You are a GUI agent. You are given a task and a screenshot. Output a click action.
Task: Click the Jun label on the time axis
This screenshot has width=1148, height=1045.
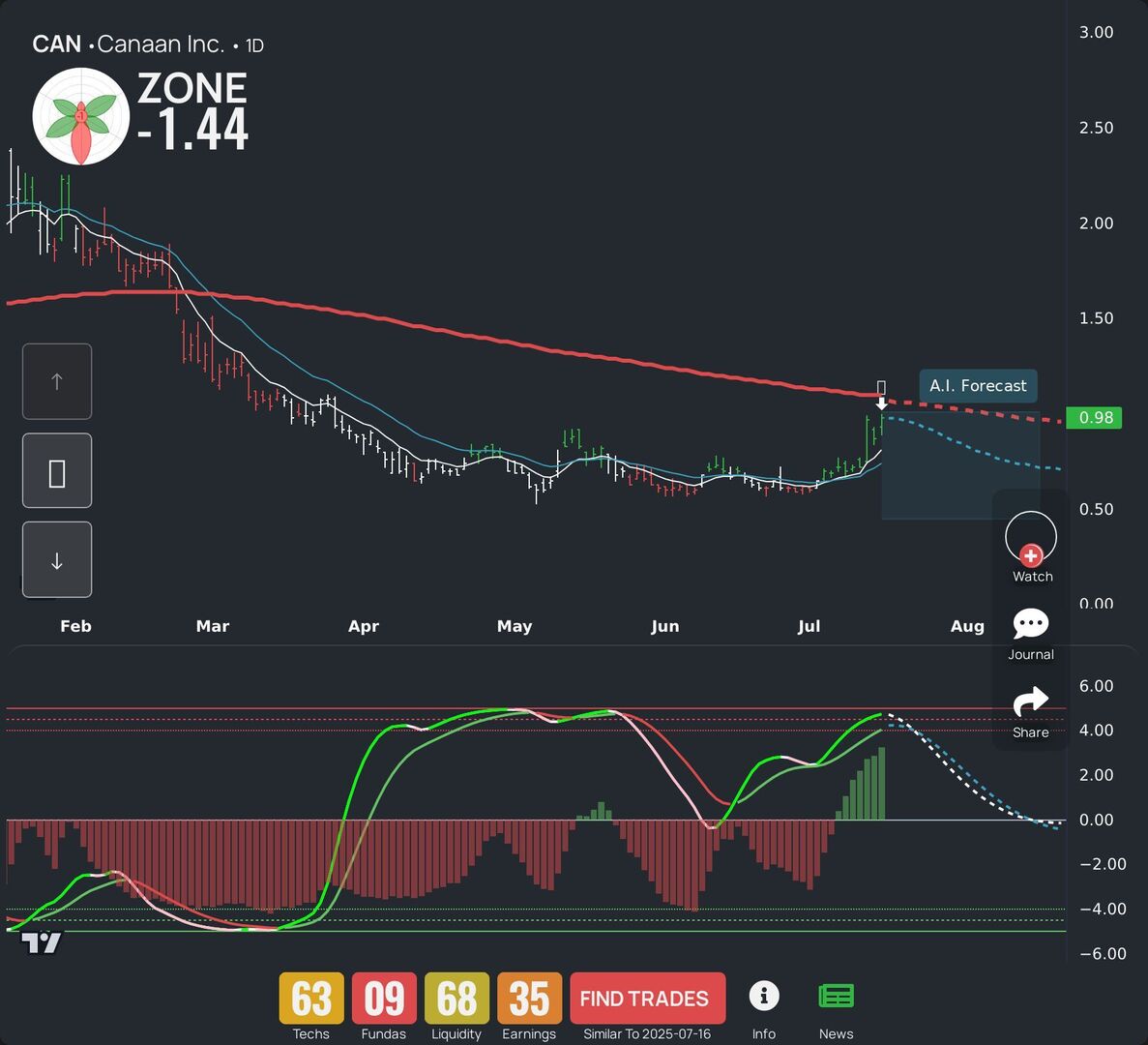pyautogui.click(x=665, y=626)
